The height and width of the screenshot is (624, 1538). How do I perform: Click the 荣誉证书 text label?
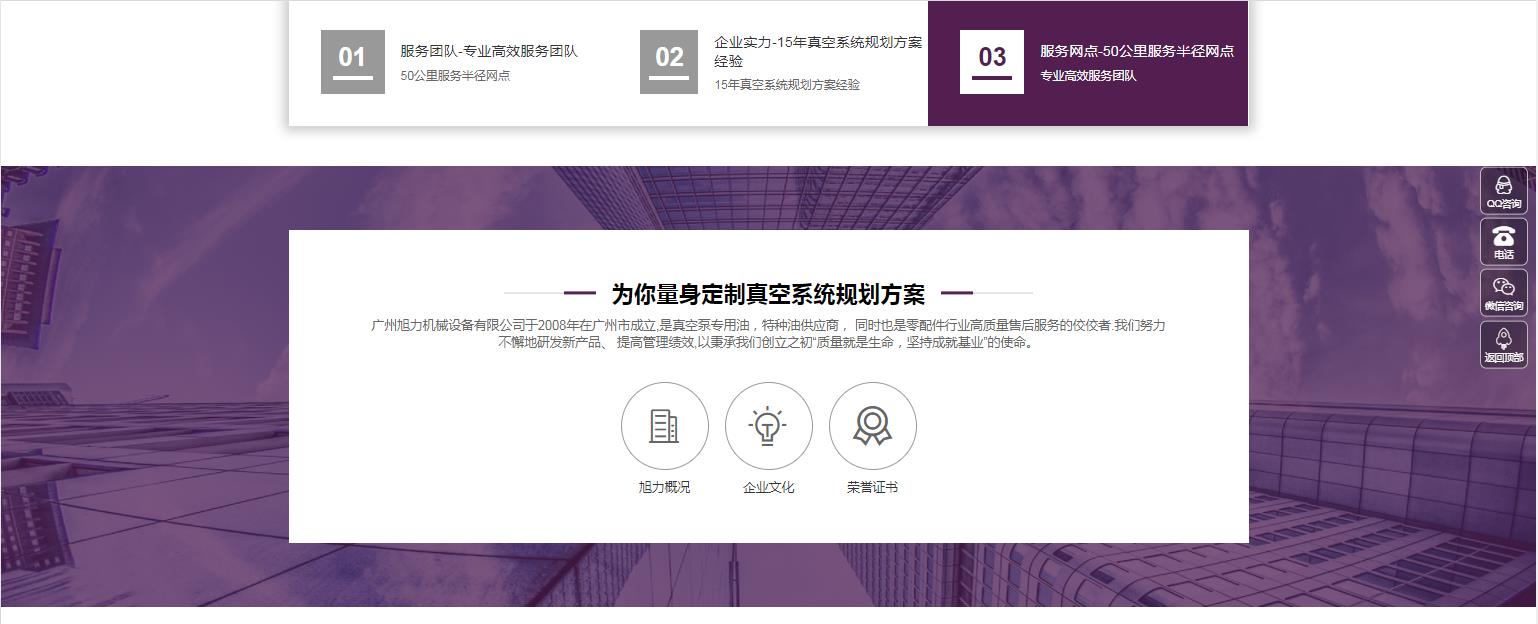click(872, 487)
